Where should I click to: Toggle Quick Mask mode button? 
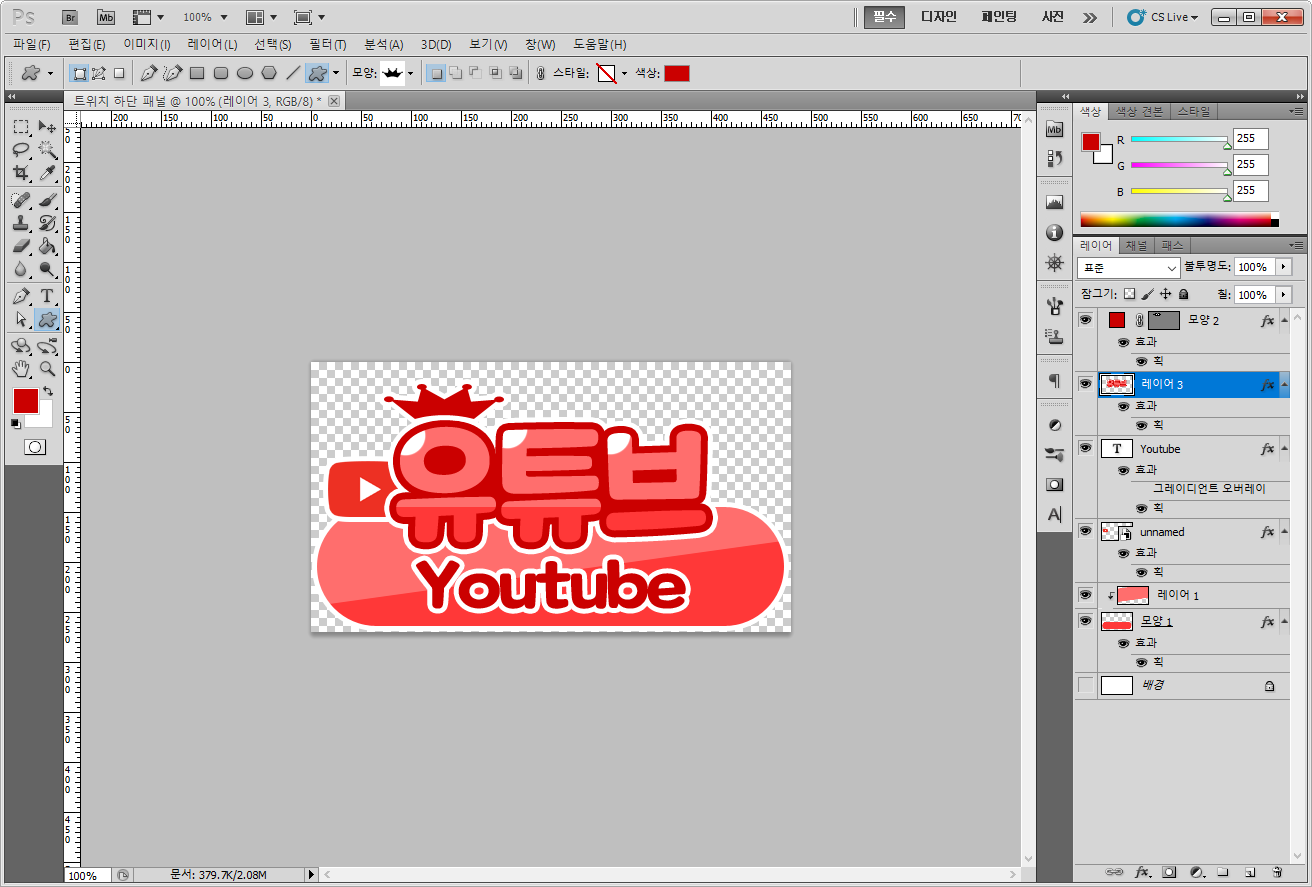[35, 447]
